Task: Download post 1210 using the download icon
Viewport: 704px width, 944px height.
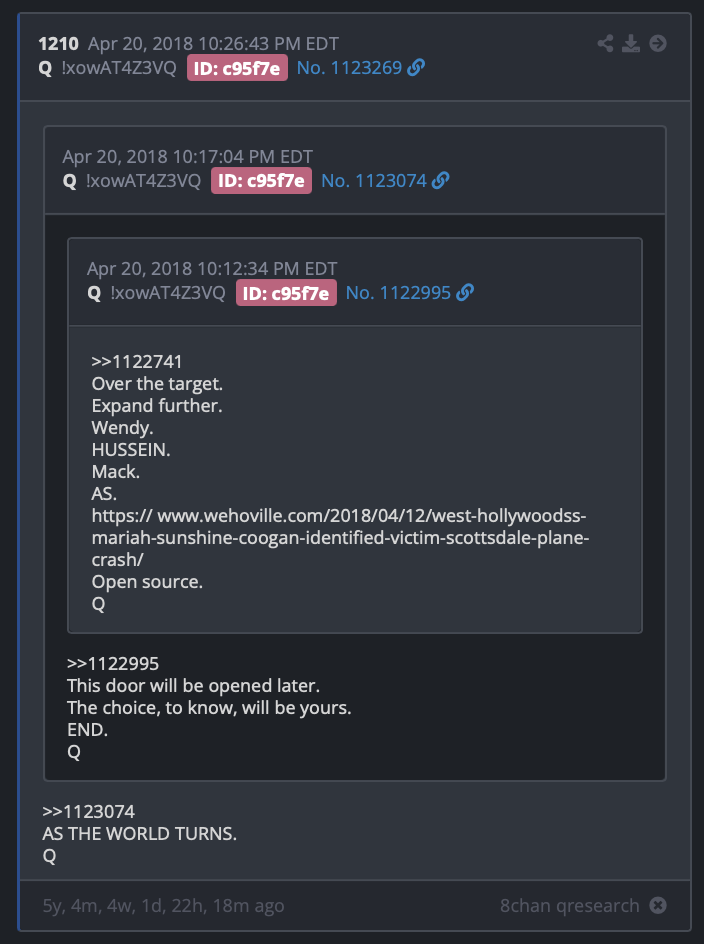Action: click(631, 43)
